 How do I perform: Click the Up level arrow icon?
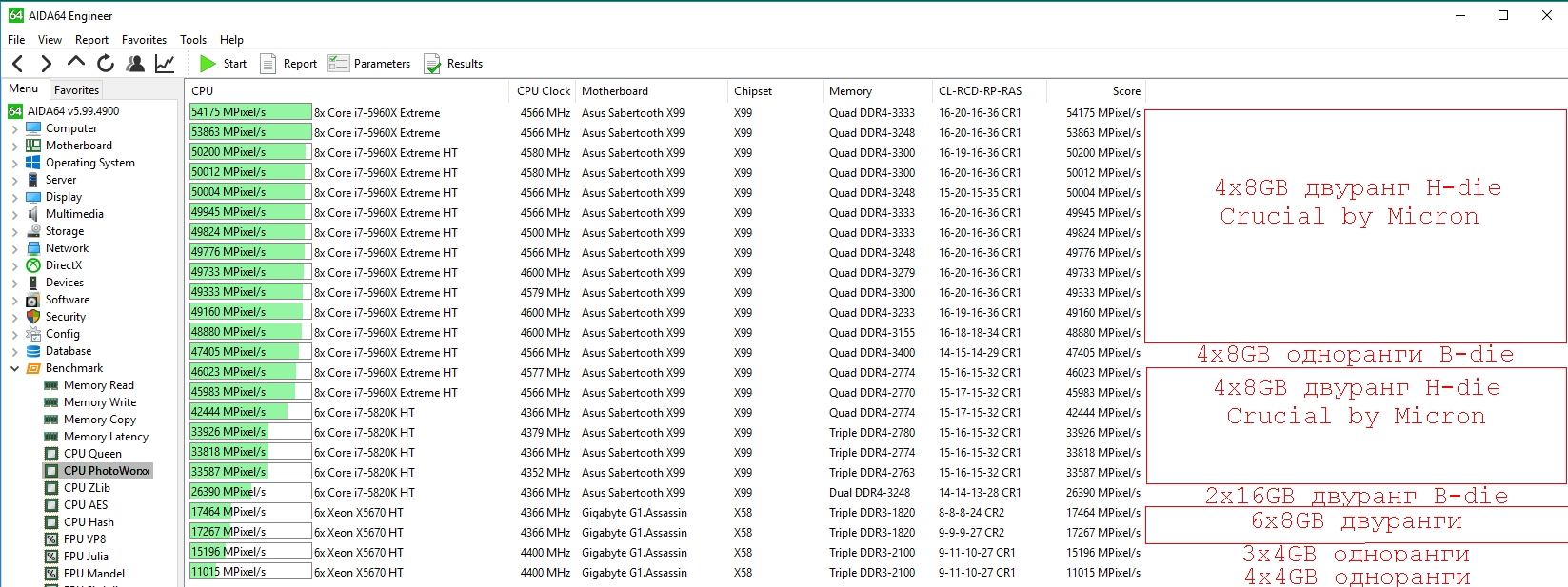(76, 63)
